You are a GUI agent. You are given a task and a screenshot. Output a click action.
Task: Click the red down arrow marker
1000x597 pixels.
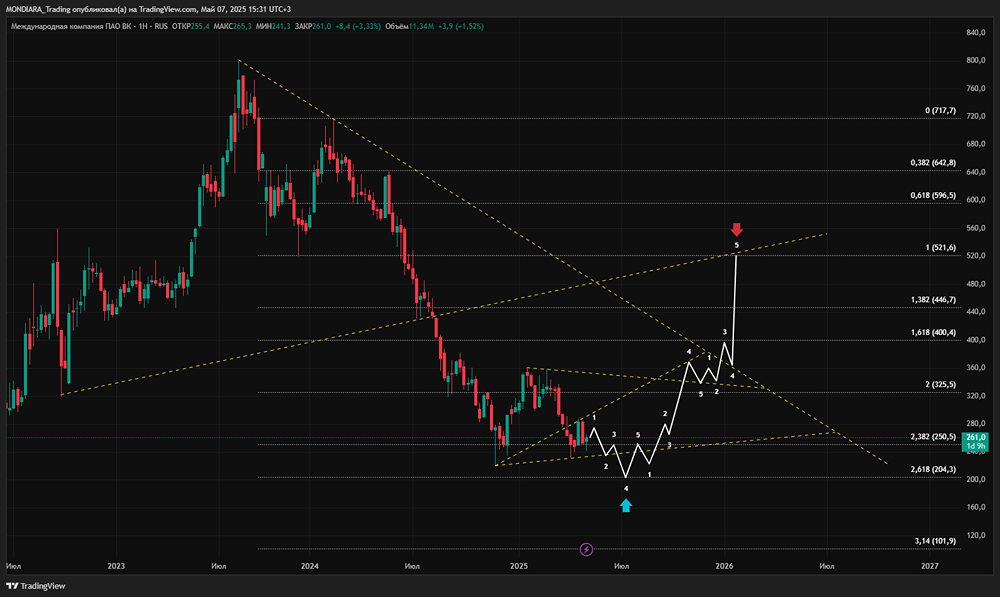(x=737, y=230)
